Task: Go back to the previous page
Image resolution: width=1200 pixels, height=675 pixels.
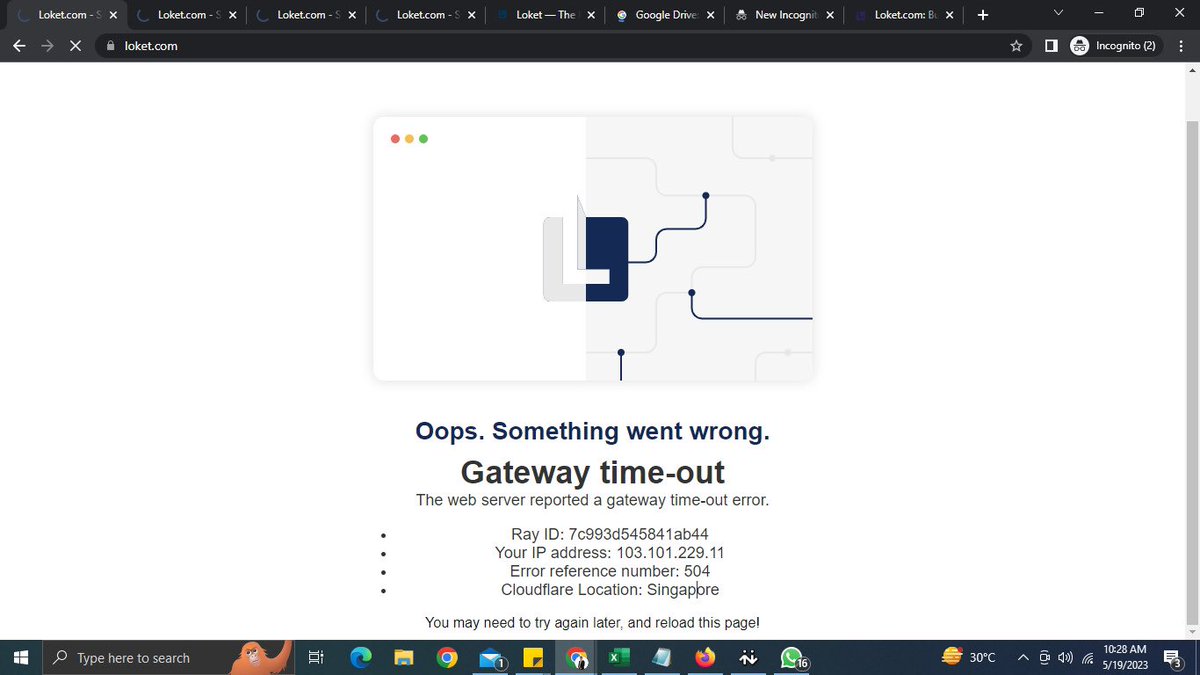Action: tap(19, 45)
